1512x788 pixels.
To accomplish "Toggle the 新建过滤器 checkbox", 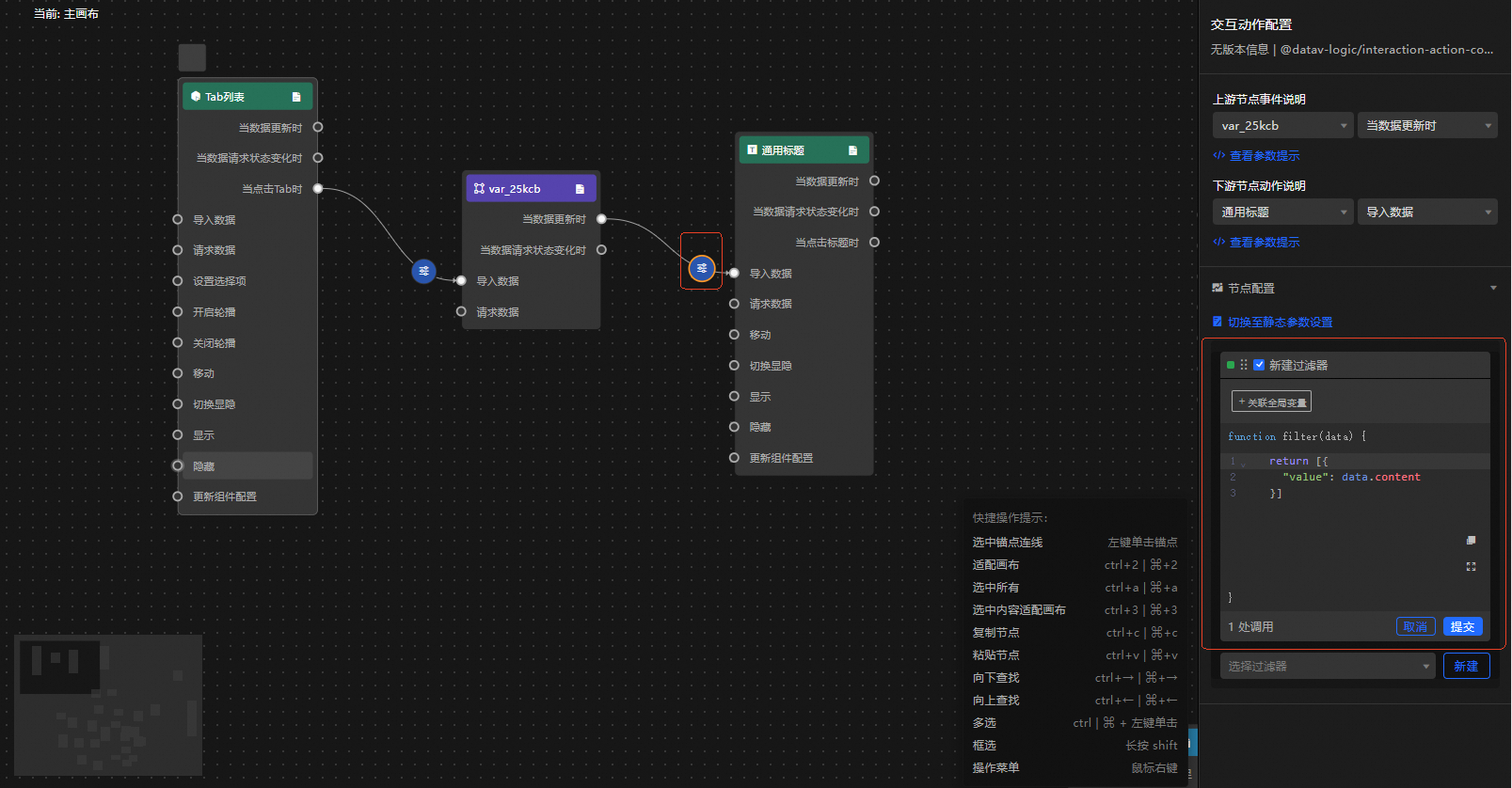I will click(x=1259, y=365).
